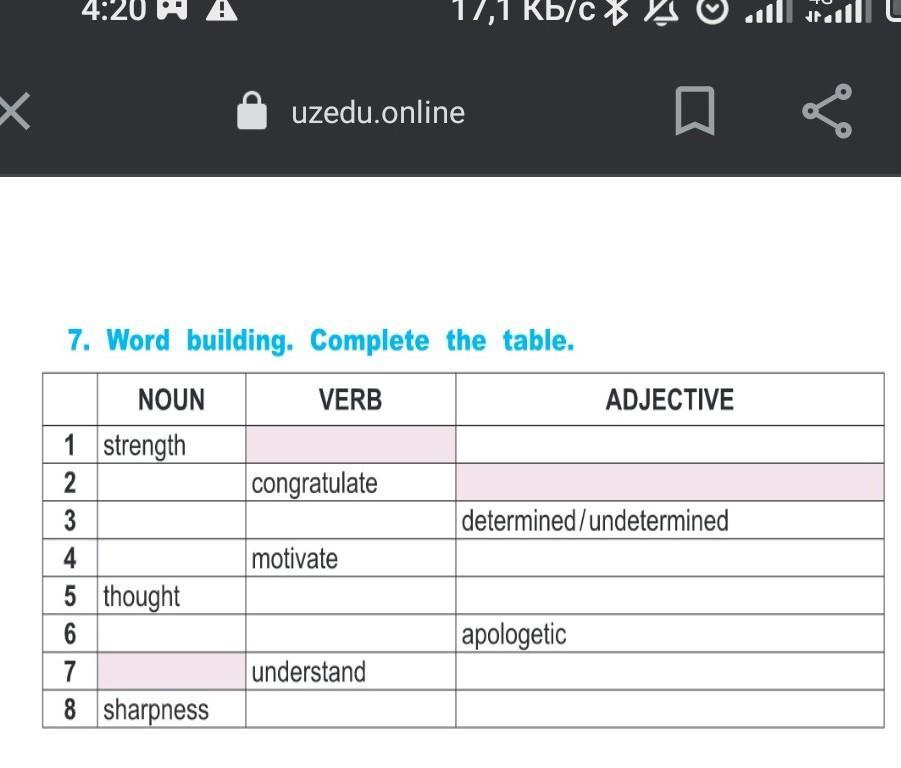Tap the Bluetooth status icon
The image size is (901, 768).
[x=618, y=11]
